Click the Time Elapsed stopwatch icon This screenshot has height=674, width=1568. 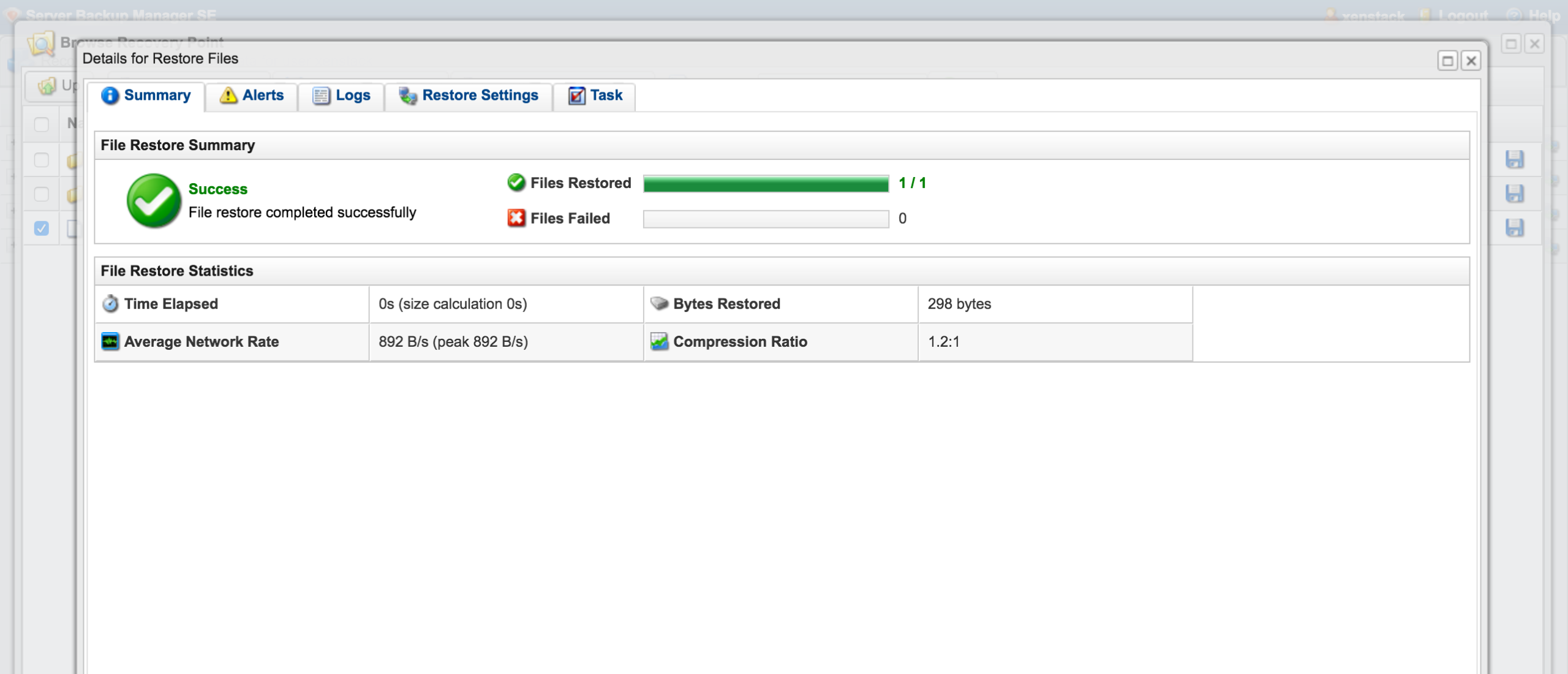pos(110,304)
